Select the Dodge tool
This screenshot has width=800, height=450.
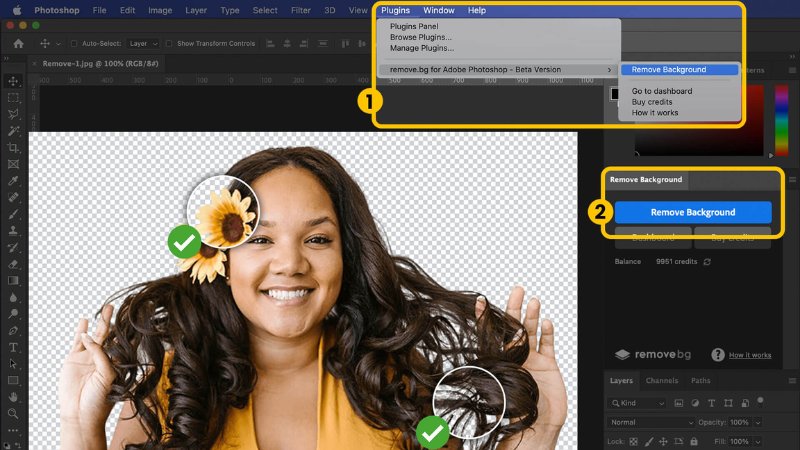pyautogui.click(x=13, y=314)
